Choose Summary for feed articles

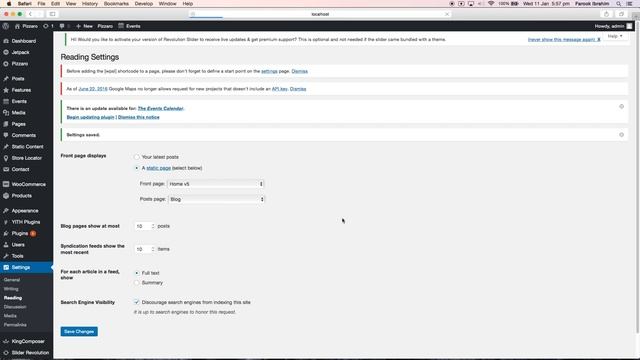(x=137, y=282)
